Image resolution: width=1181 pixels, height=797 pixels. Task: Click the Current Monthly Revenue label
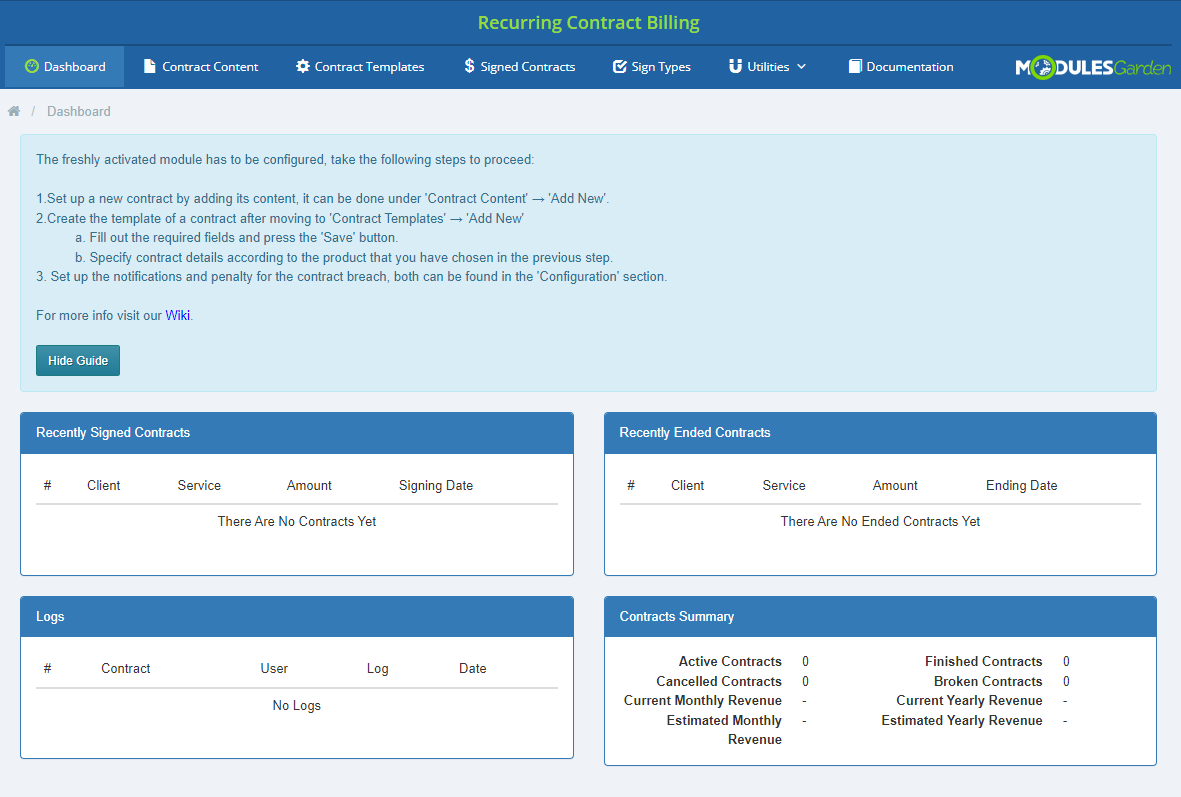[x=702, y=701]
